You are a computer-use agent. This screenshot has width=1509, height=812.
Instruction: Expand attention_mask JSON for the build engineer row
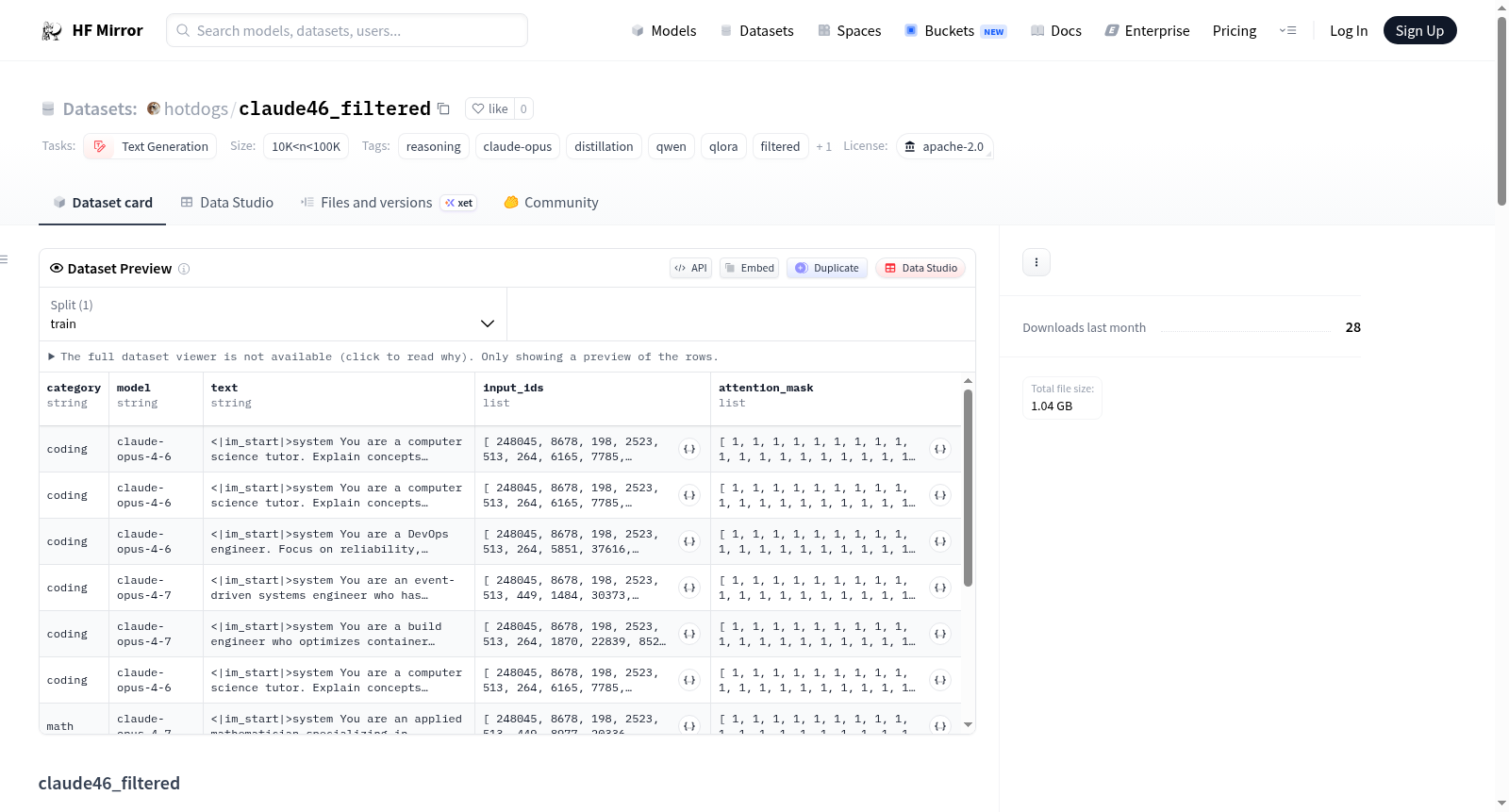click(x=940, y=634)
